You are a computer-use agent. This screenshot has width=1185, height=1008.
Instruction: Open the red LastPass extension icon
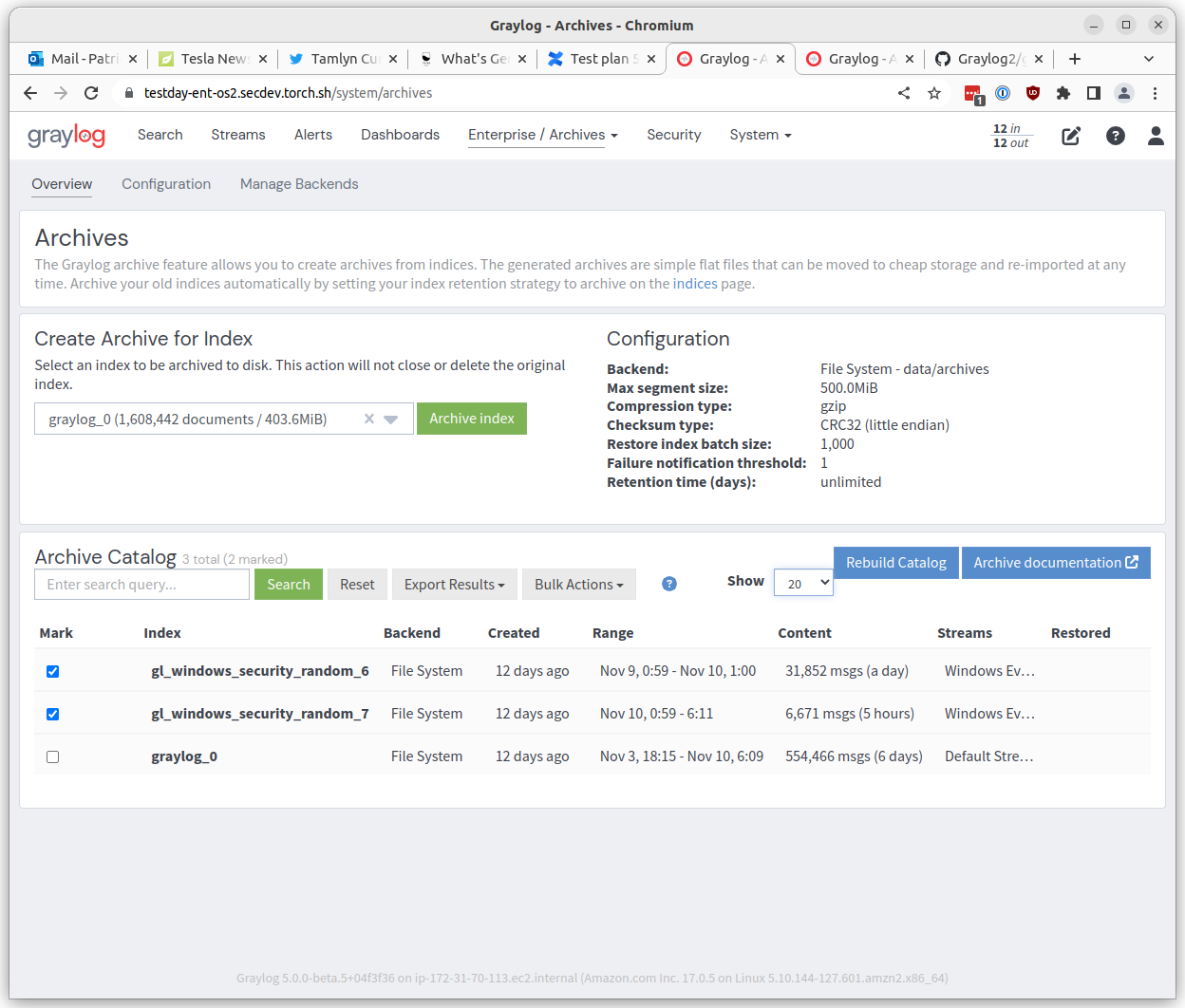(973, 94)
